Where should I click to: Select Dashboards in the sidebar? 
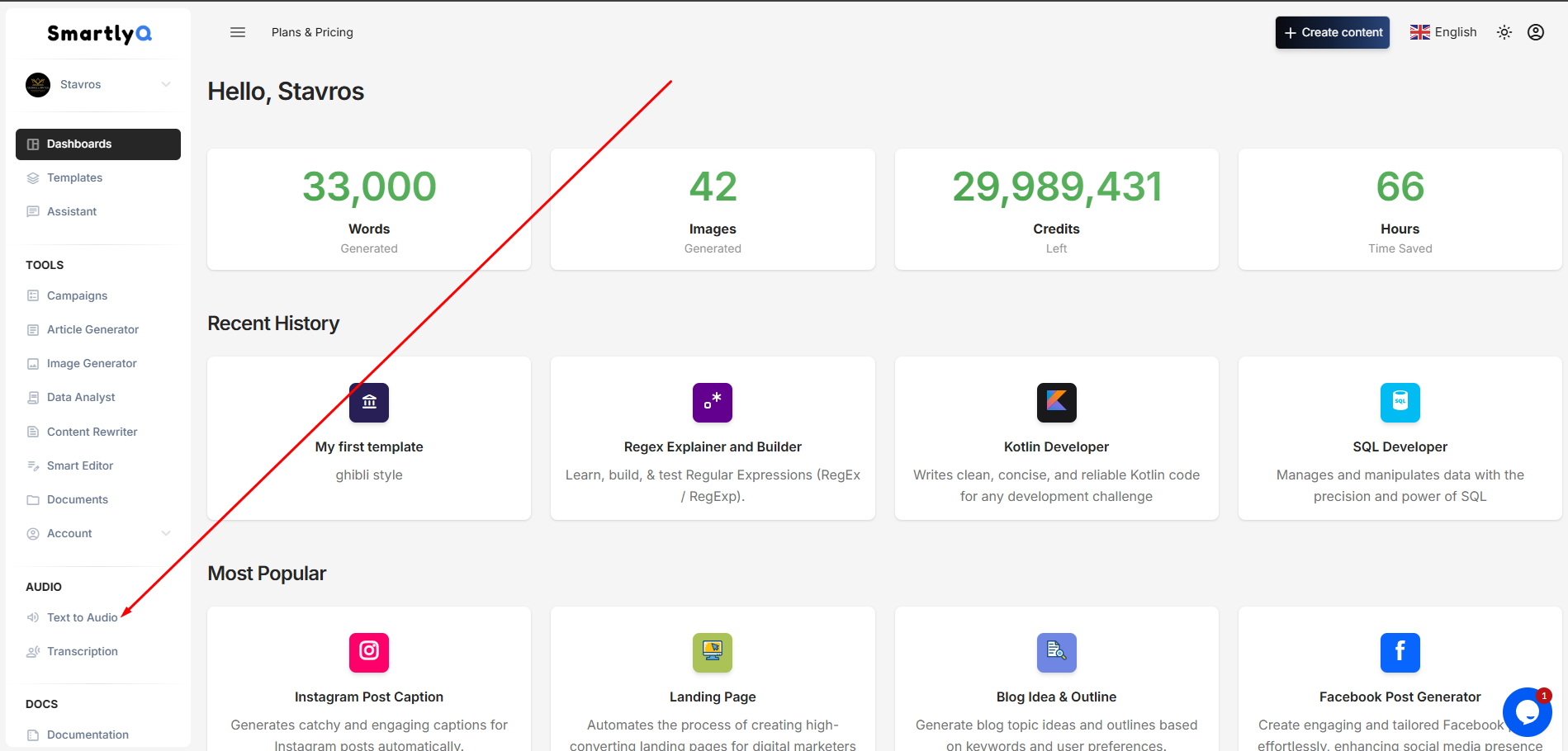tap(98, 144)
